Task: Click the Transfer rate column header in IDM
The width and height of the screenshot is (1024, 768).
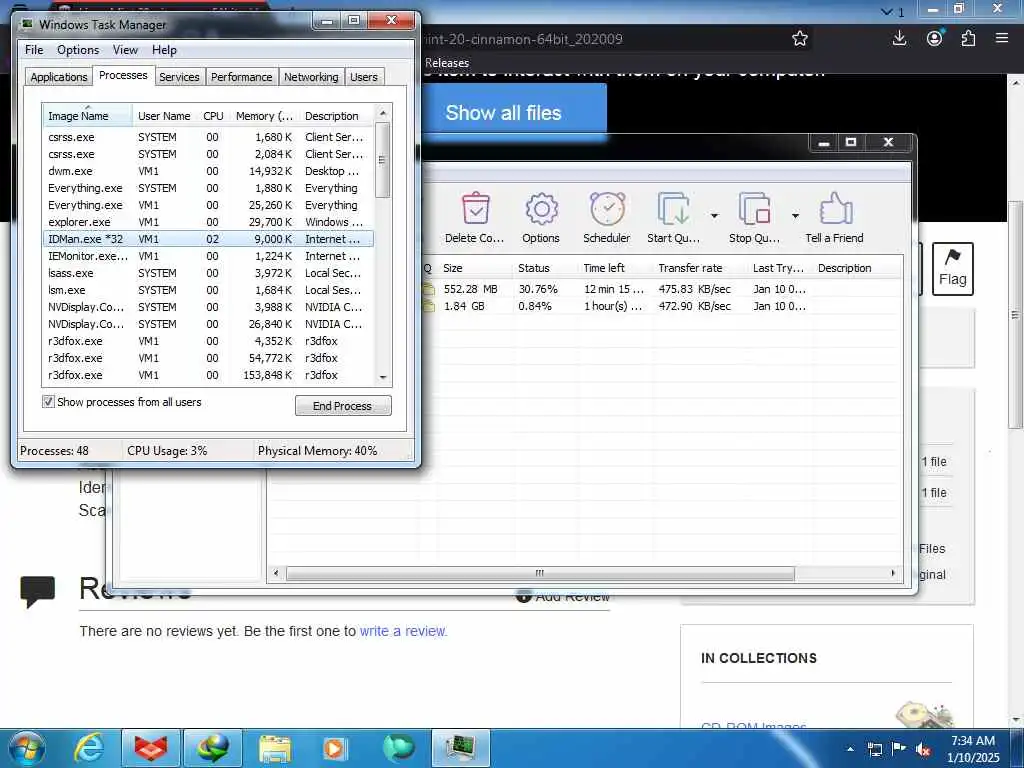Action: coord(701,268)
